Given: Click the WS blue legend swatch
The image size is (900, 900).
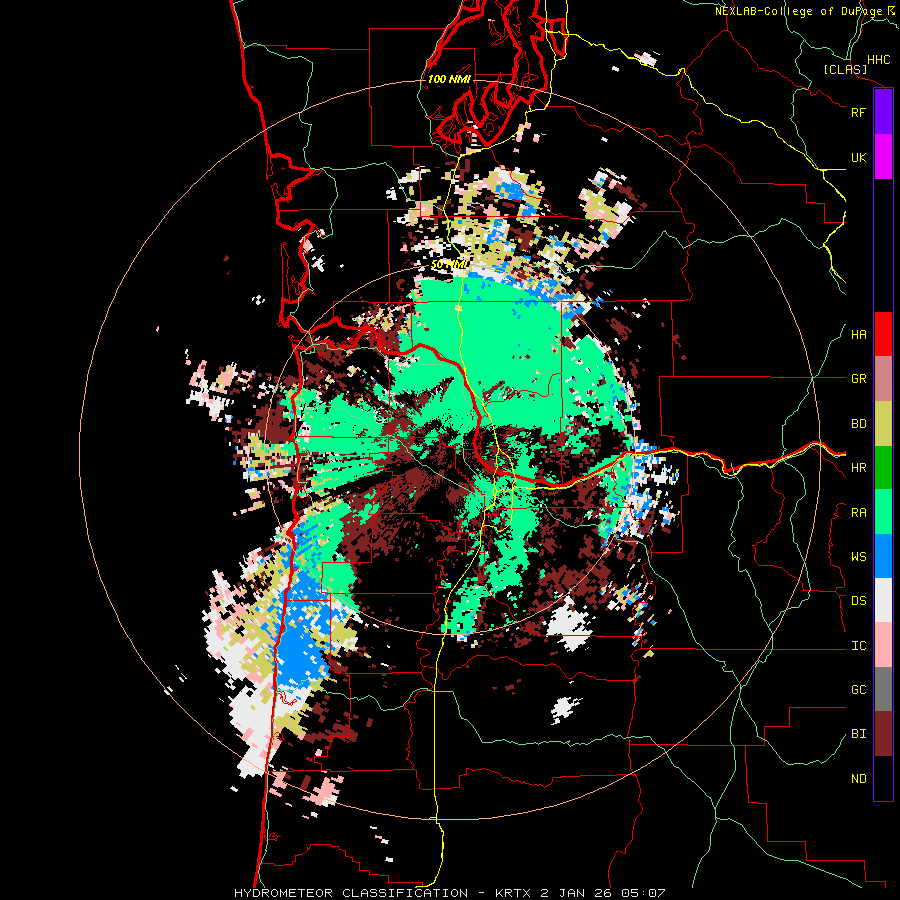Looking at the screenshot, I should (x=883, y=556).
